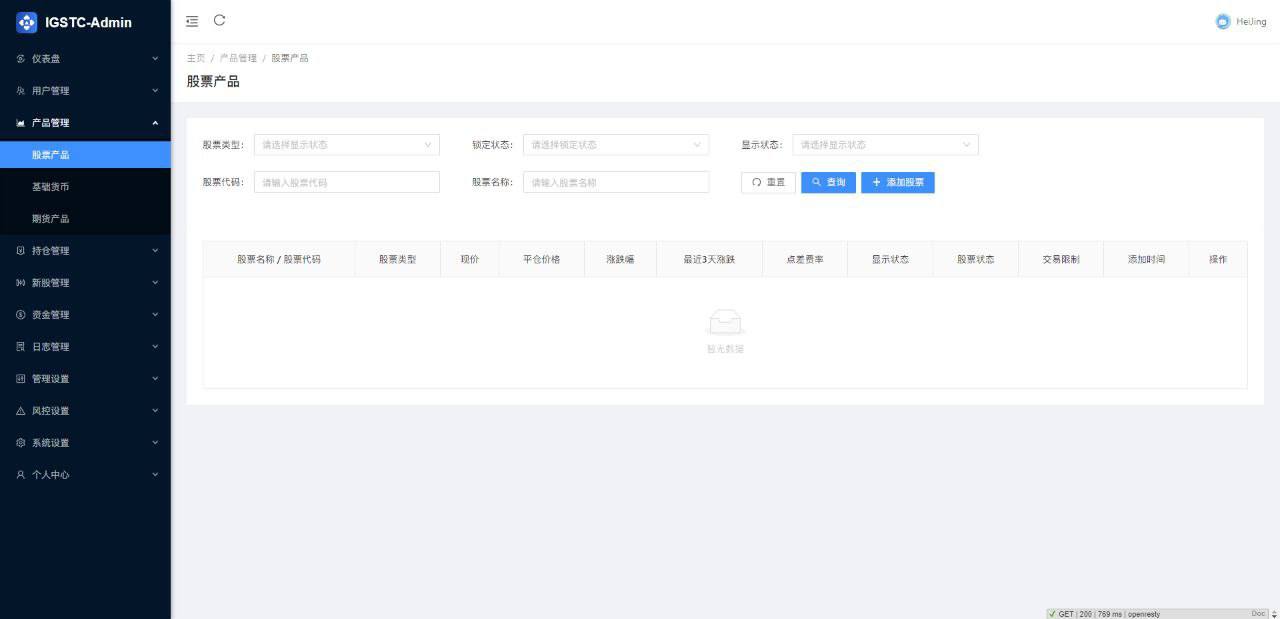Image resolution: width=1280 pixels, height=619 pixels.
Task: Click inside the 股票代码 input field
Action: 346,182
